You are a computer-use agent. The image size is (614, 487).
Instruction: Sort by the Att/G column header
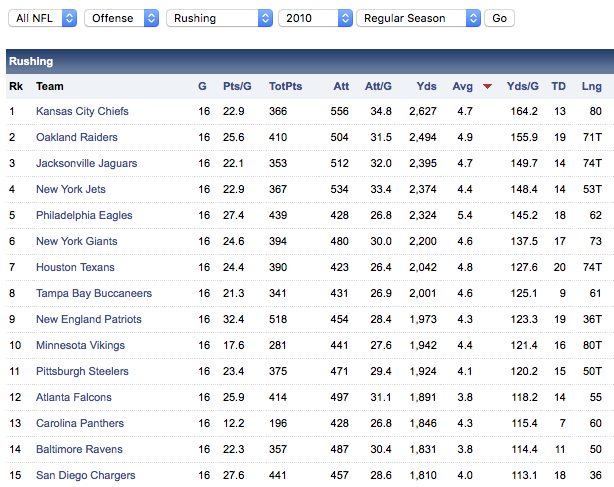(378, 86)
